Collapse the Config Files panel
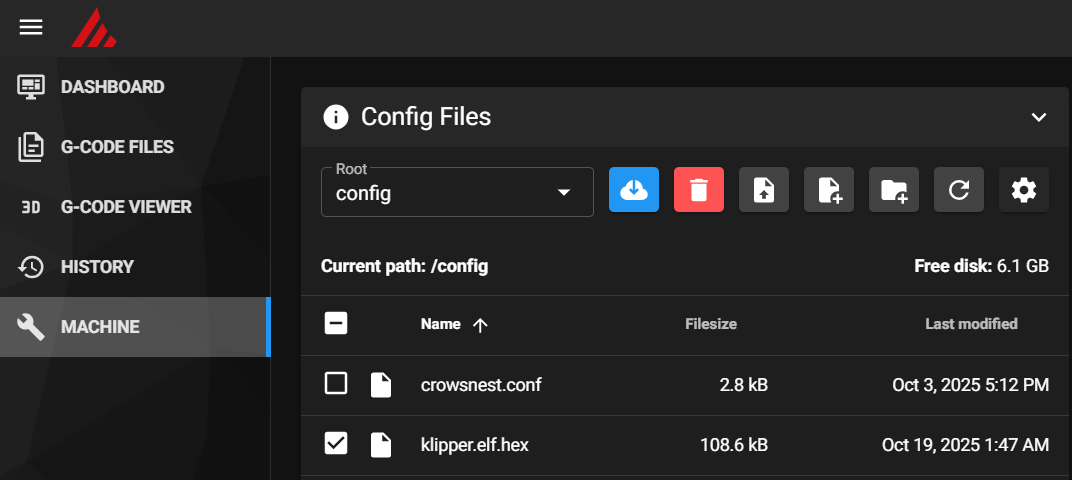This screenshot has width=1072, height=480. pos(1039,117)
